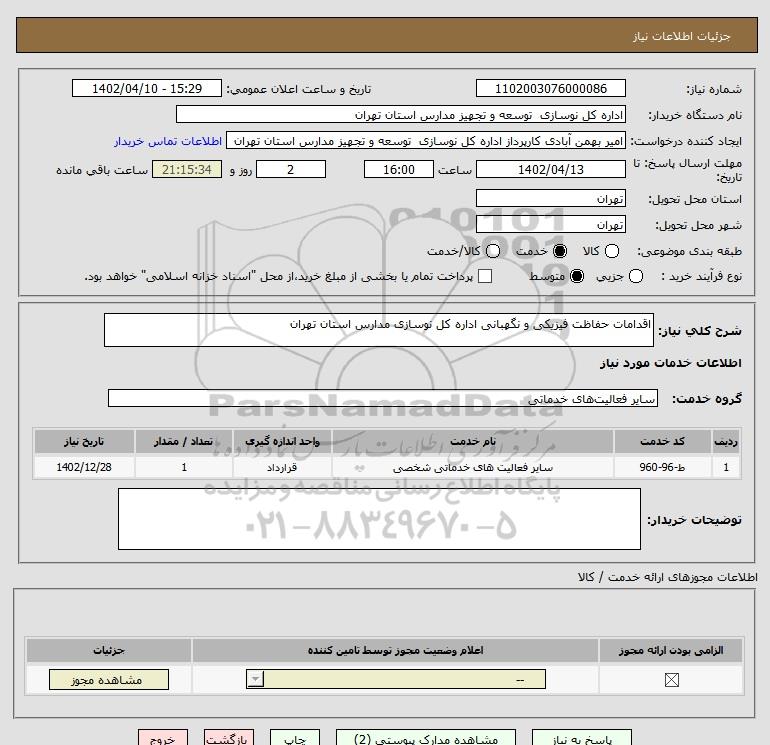The width and height of the screenshot is (770, 745).
Task: Click the general need description text box
Action: (379, 330)
